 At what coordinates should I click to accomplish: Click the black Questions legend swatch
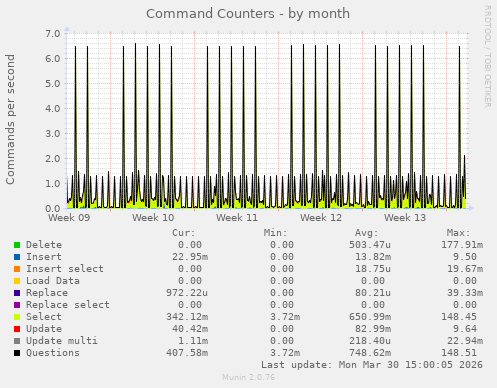(x=17, y=353)
